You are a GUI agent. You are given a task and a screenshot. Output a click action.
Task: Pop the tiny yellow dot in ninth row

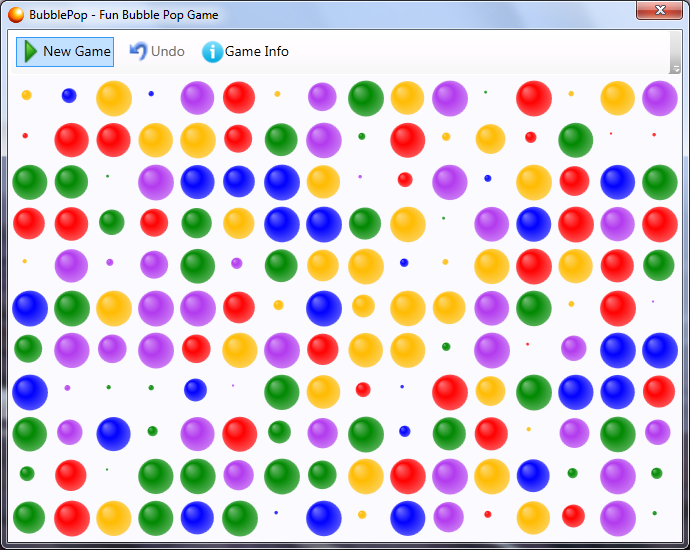(x=529, y=429)
